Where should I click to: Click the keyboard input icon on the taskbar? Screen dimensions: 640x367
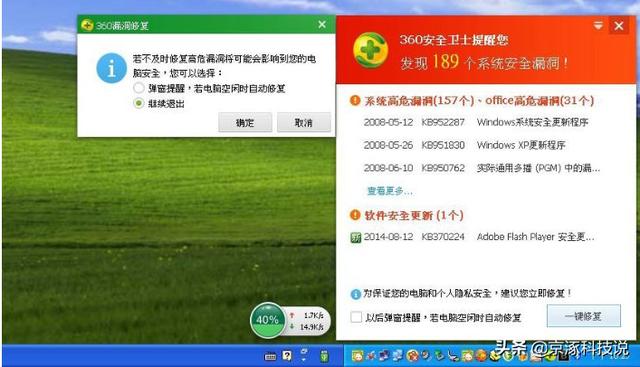[x=271, y=357]
